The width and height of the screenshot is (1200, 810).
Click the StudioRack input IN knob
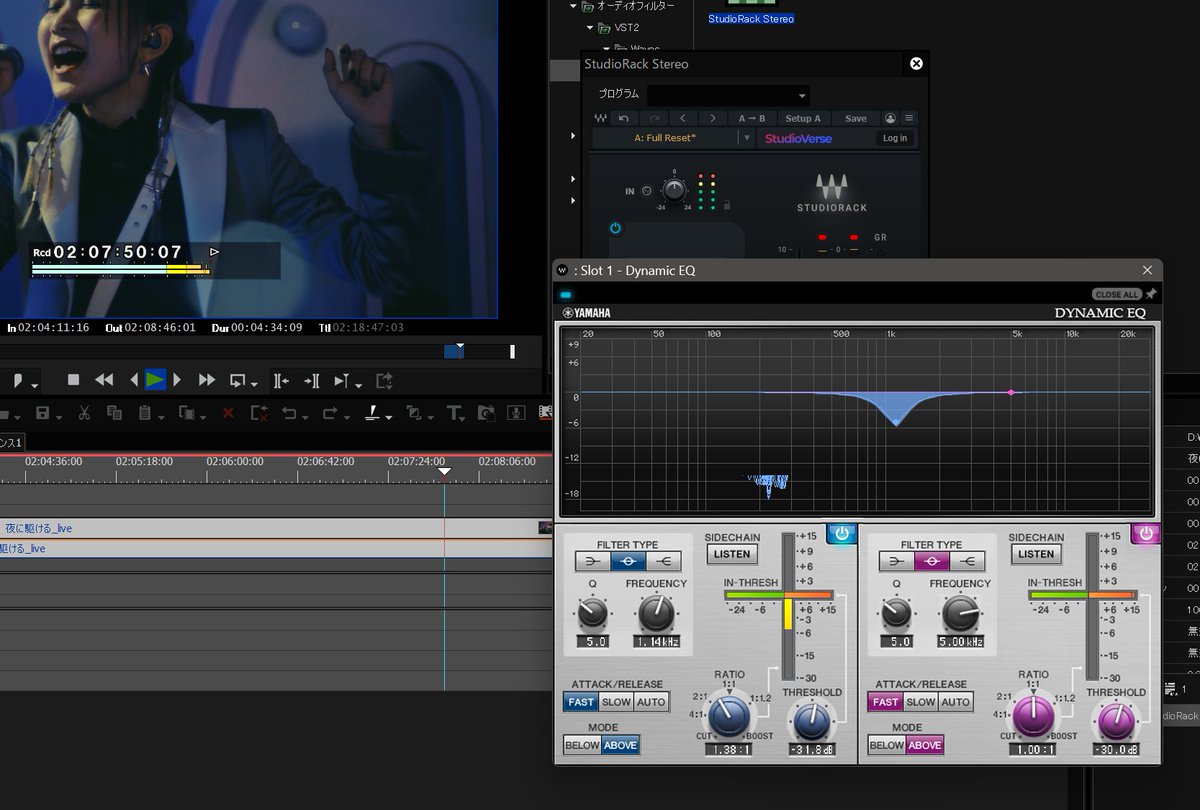[675, 190]
